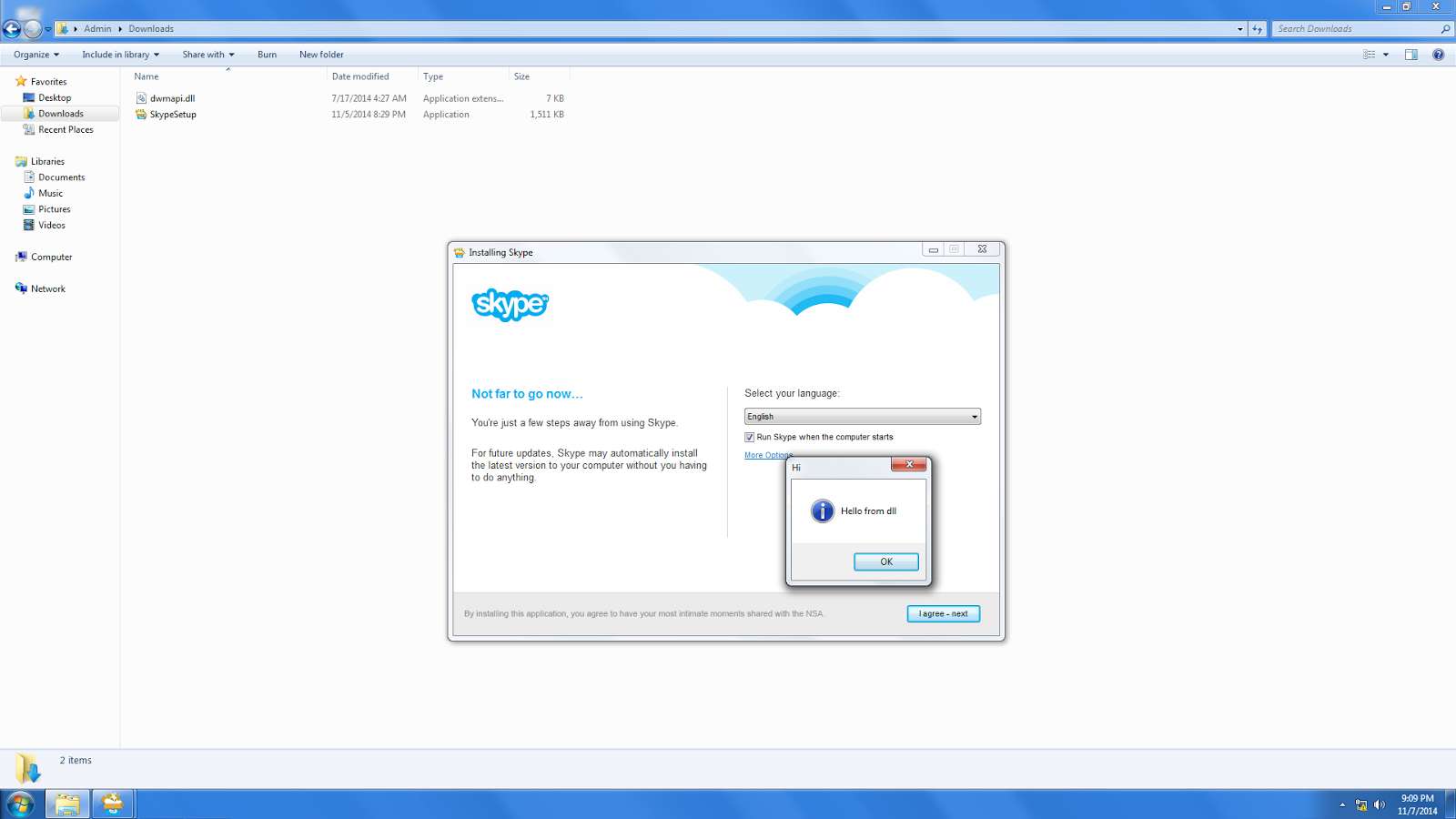Open the Organize menu

click(x=36, y=55)
